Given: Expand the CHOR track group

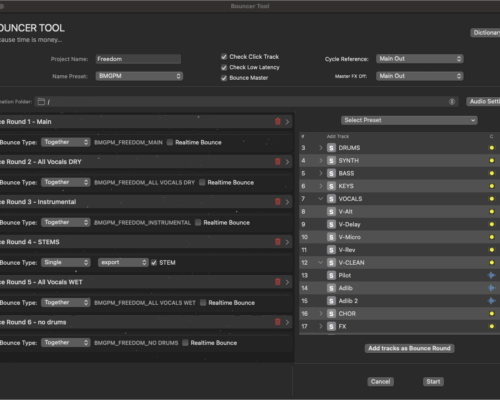Looking at the screenshot, I should [x=321, y=314].
